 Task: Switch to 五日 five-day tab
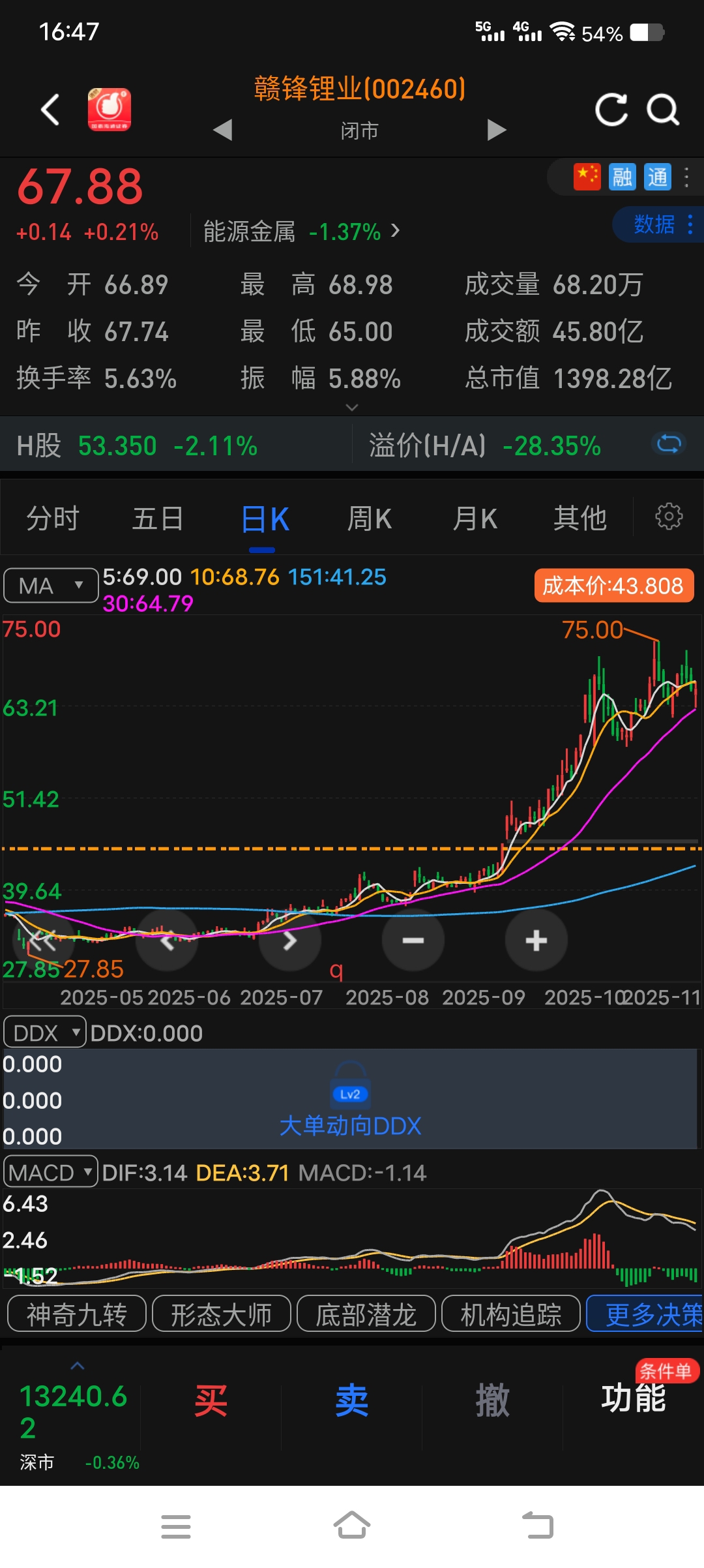pos(158,519)
